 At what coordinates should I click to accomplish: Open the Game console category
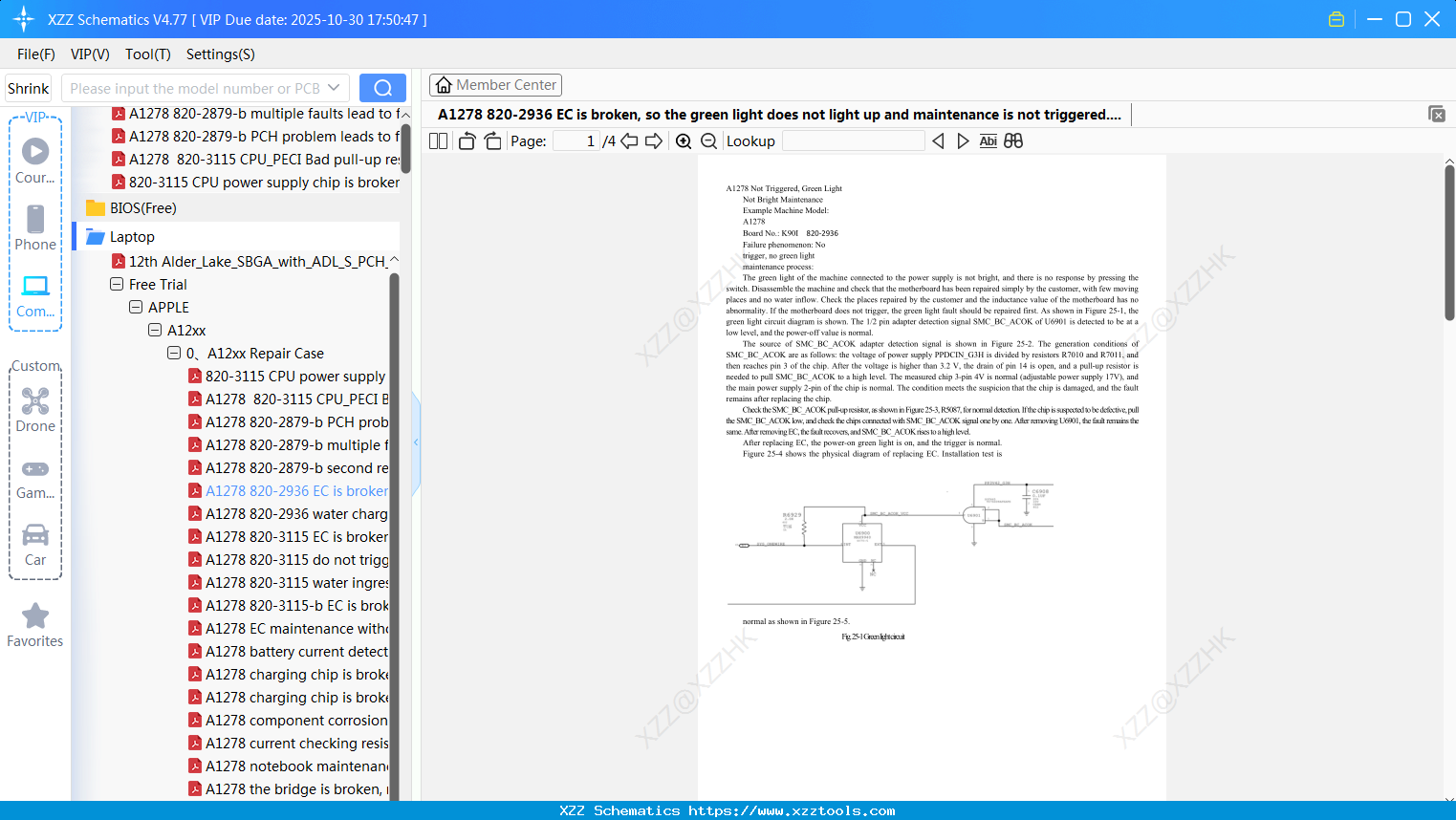(35, 479)
